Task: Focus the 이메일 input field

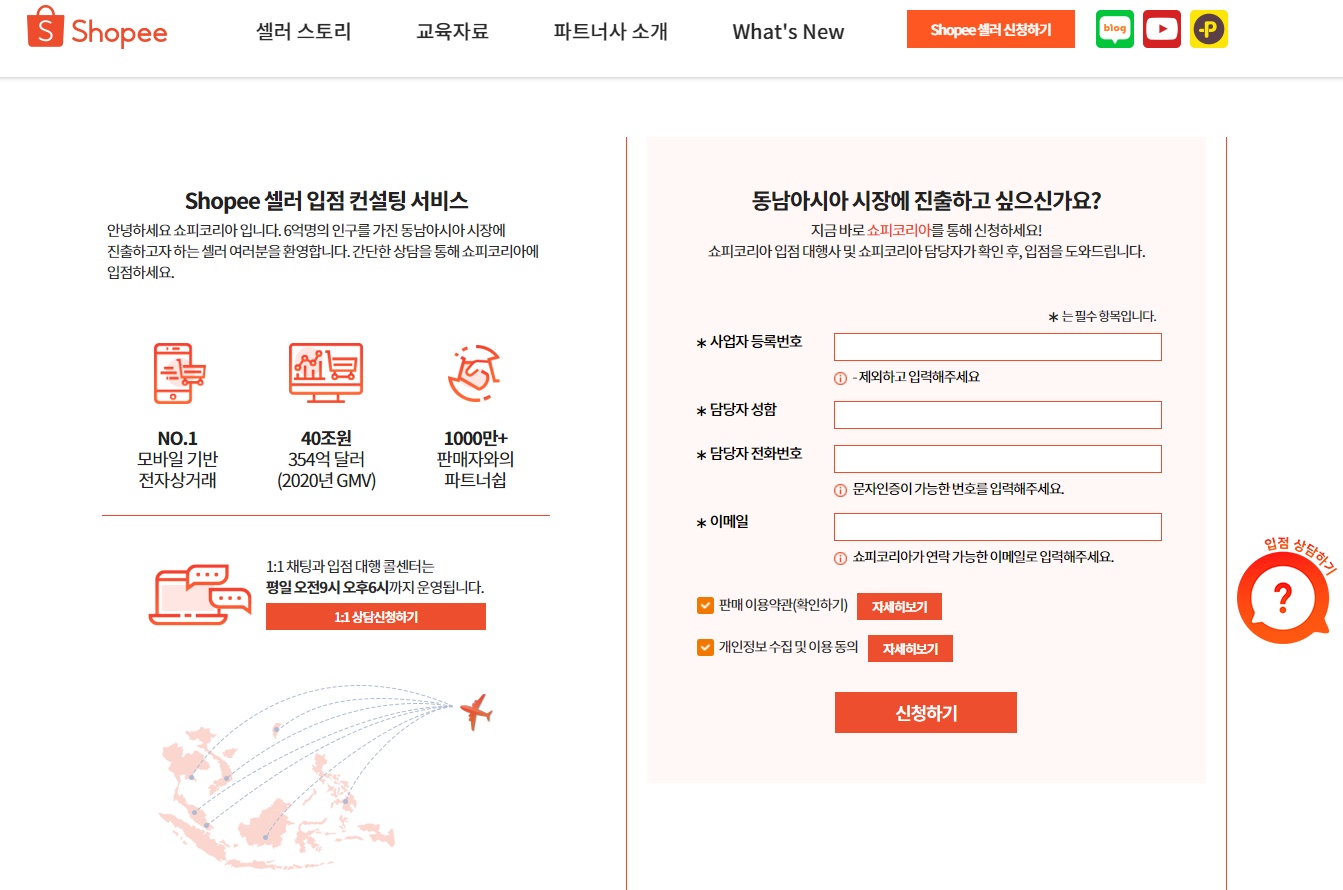Action: [x=998, y=527]
